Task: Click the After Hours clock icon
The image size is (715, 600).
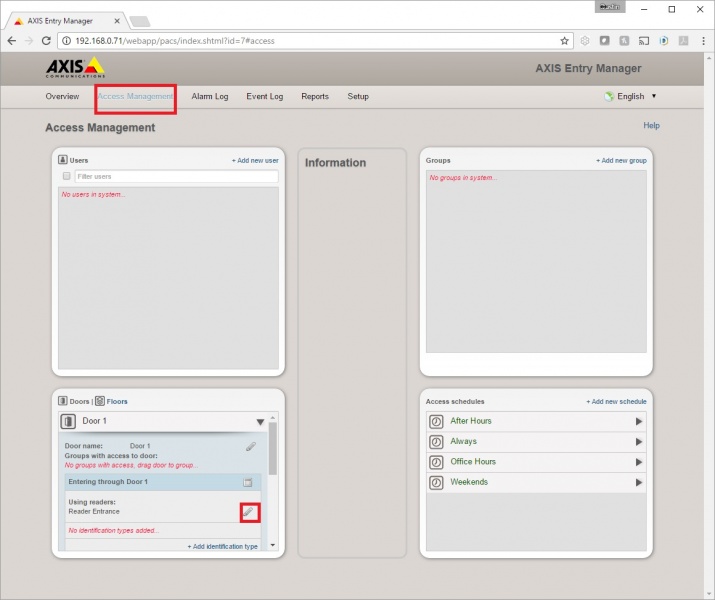Action: 436,422
